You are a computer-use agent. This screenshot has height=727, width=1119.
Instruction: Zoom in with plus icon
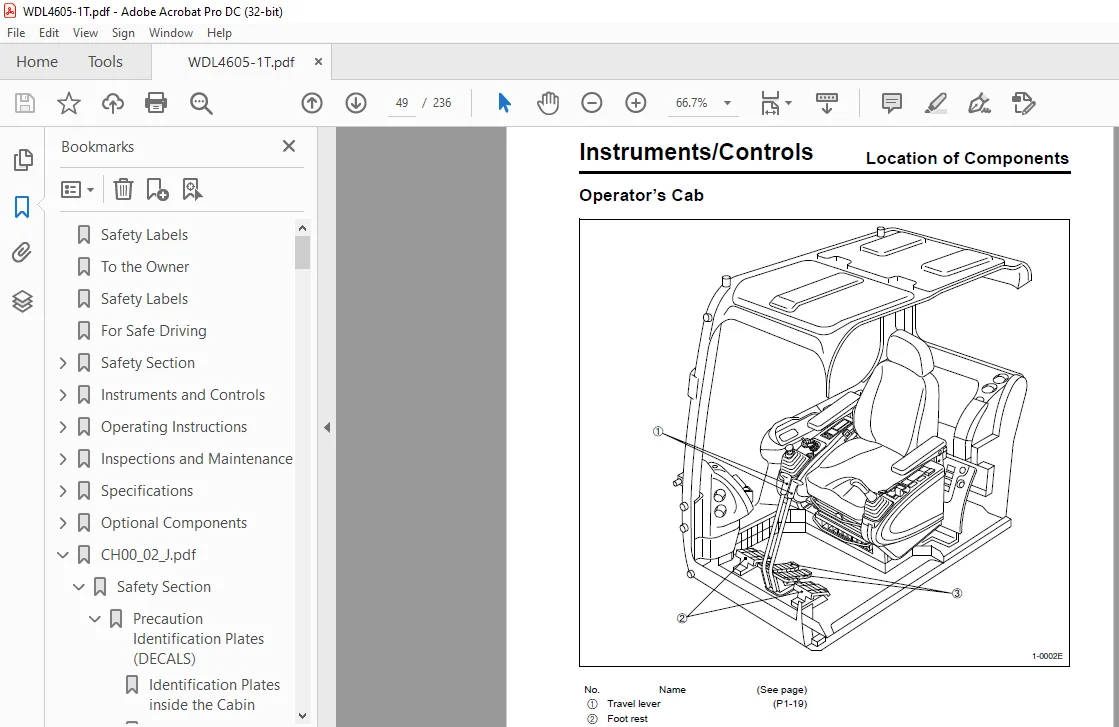635,103
